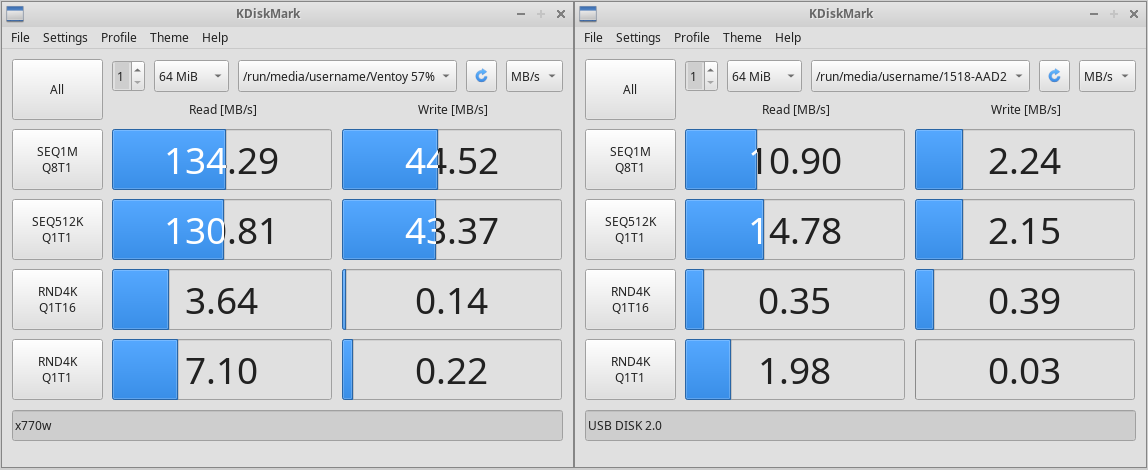Increase loop count in right window
The image size is (1148, 470).
click(x=711, y=70)
